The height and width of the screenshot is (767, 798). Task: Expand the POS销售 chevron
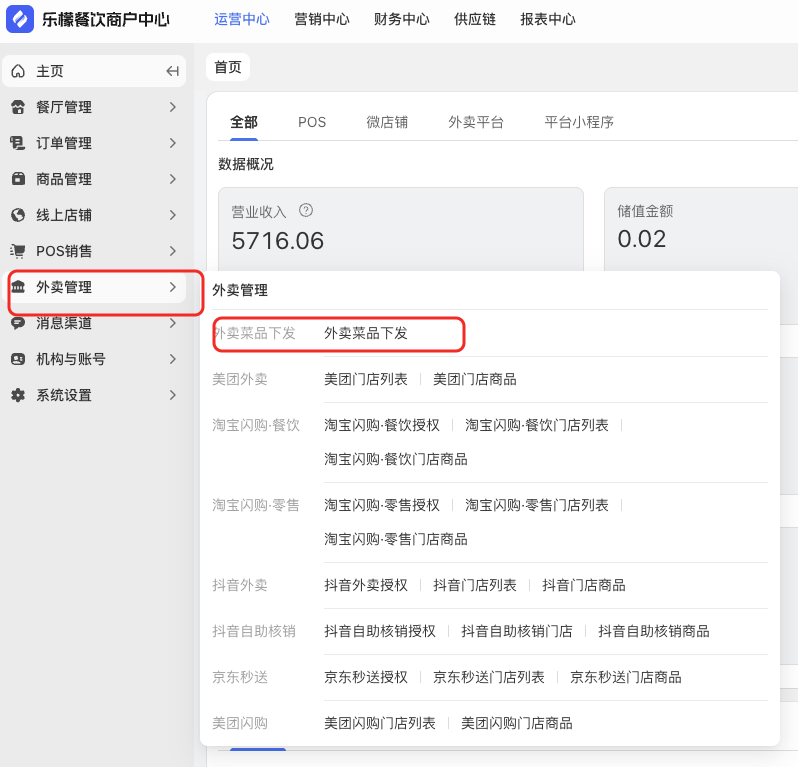coord(173,251)
